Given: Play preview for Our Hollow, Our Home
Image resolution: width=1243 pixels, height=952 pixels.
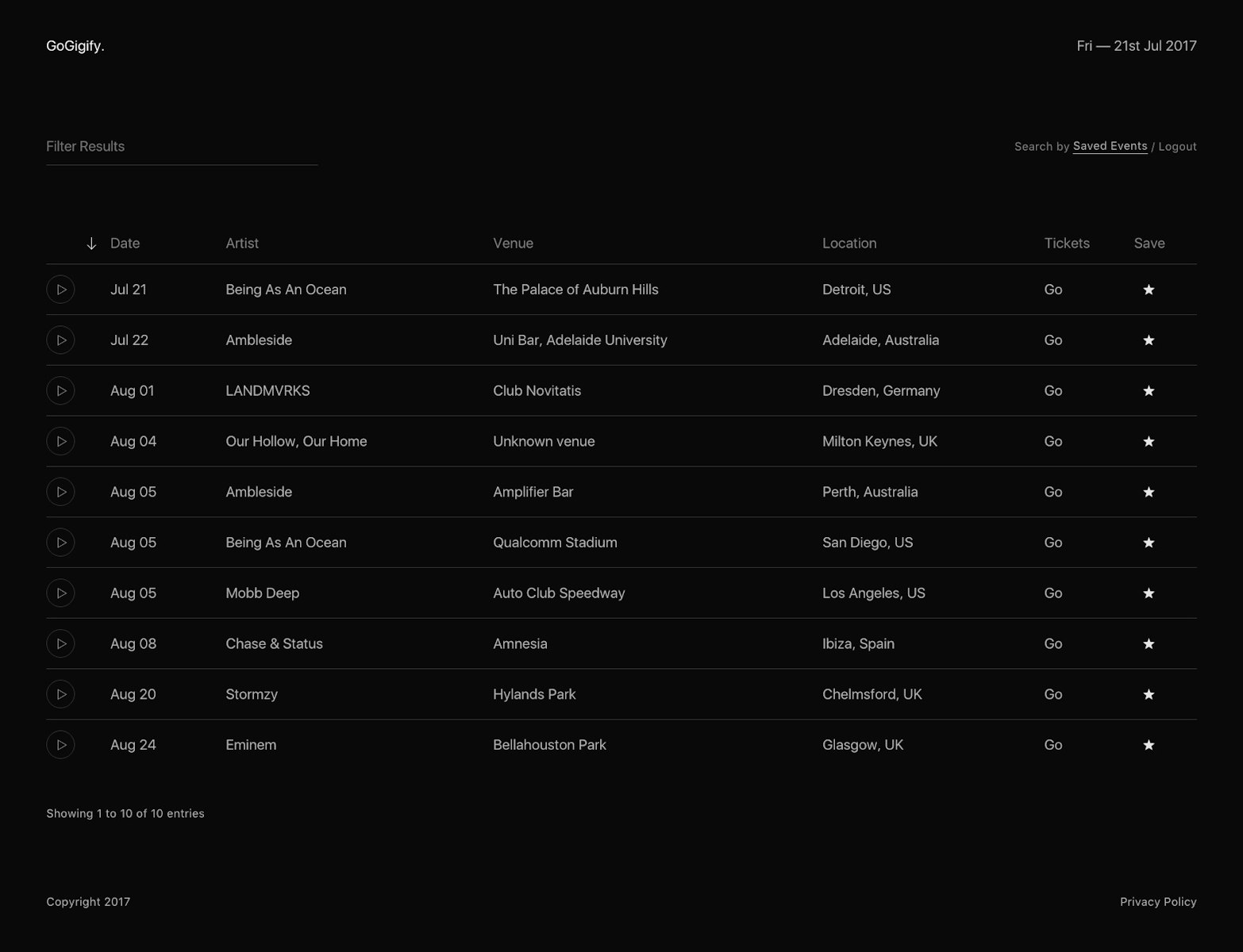Looking at the screenshot, I should tap(60, 441).
